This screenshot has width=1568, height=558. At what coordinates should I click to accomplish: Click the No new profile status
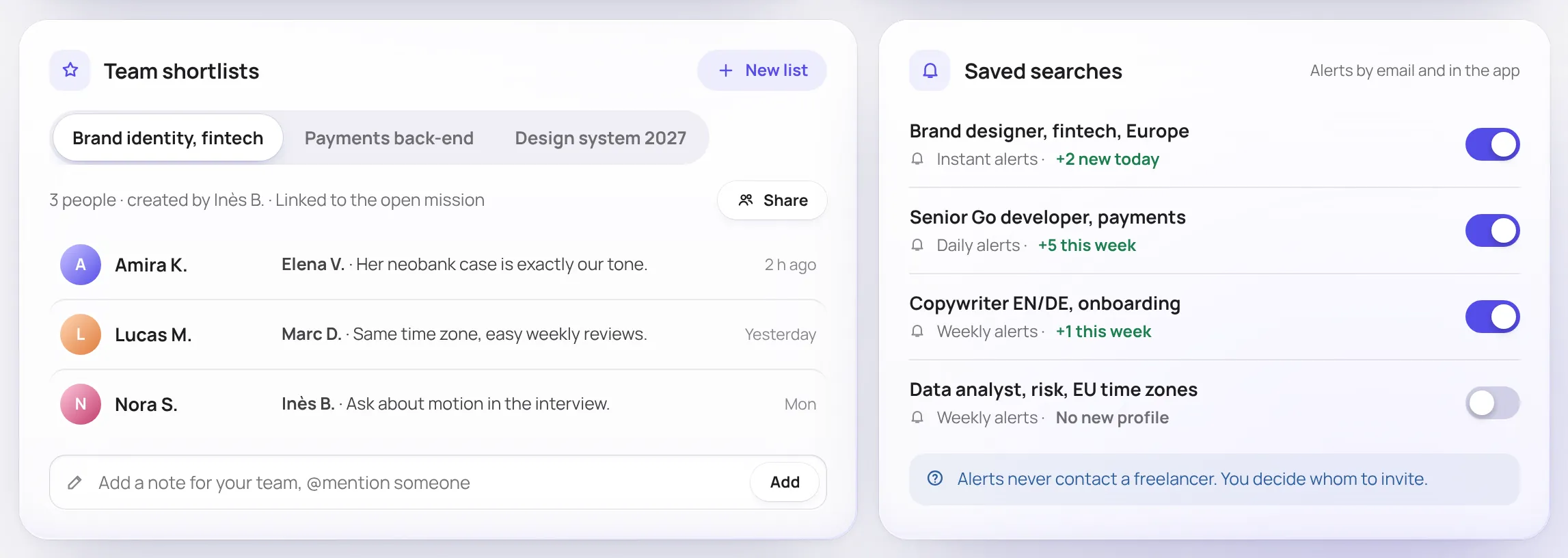pyautogui.click(x=1112, y=418)
